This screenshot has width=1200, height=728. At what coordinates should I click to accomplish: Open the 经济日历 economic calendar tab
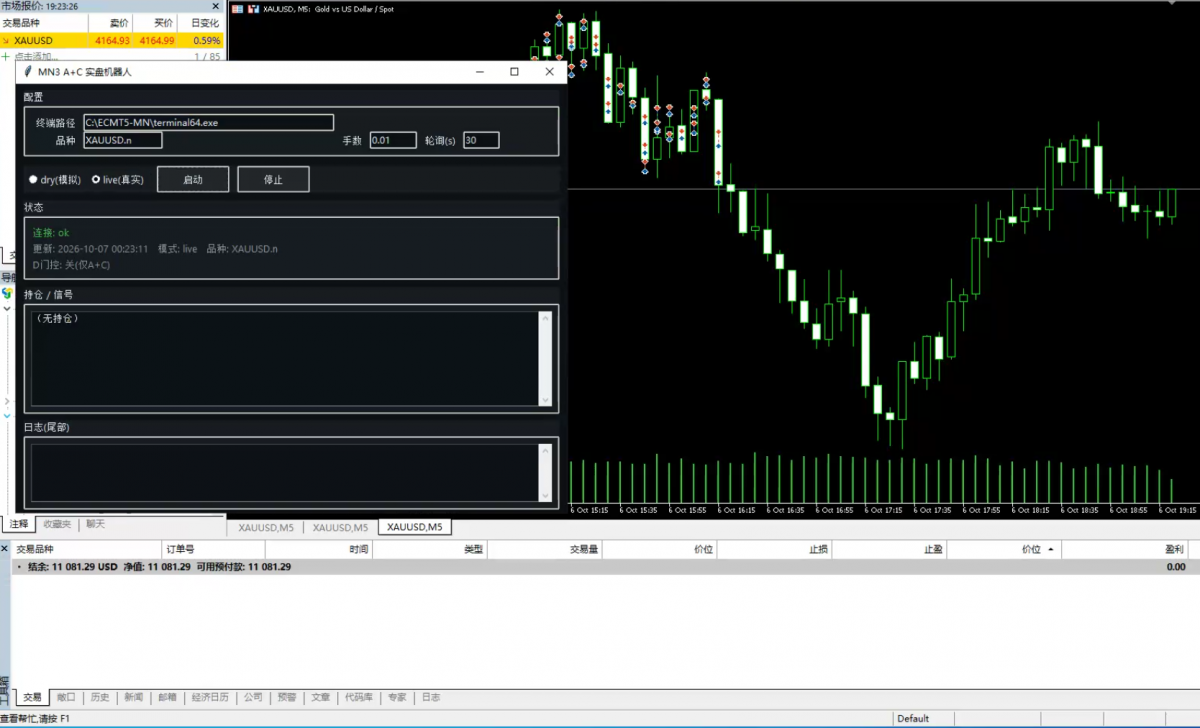210,697
